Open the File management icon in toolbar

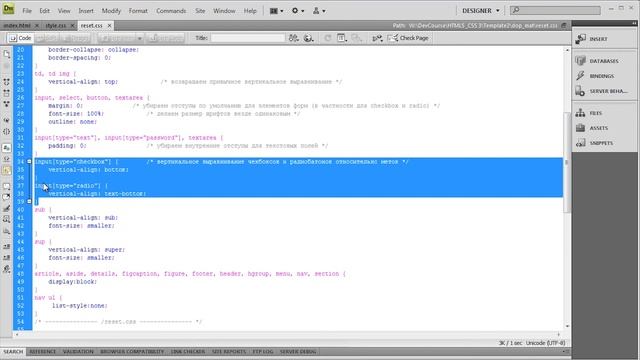click(x=293, y=38)
